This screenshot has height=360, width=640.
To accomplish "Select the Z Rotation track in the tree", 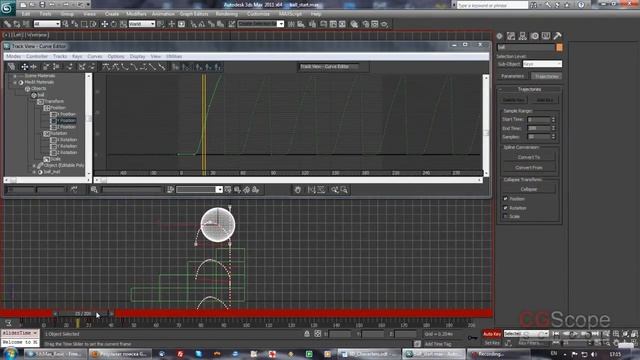I will (x=67, y=153).
